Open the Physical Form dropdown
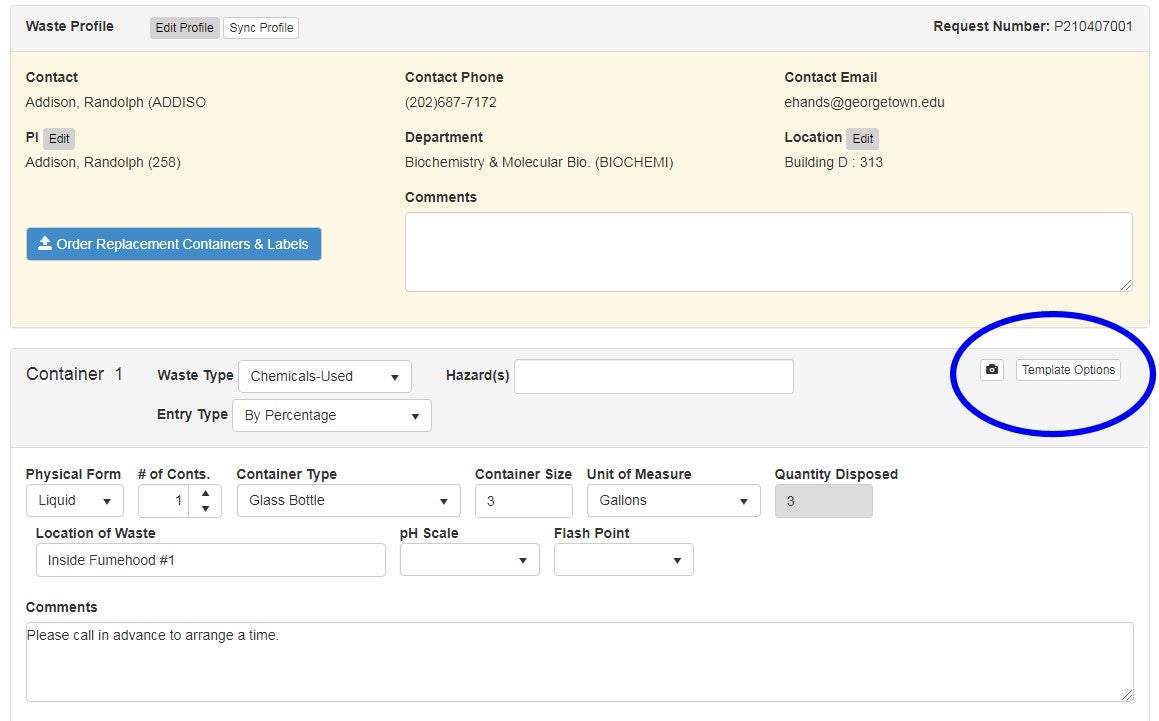Image resolution: width=1159 pixels, height=721 pixels. tap(74, 500)
